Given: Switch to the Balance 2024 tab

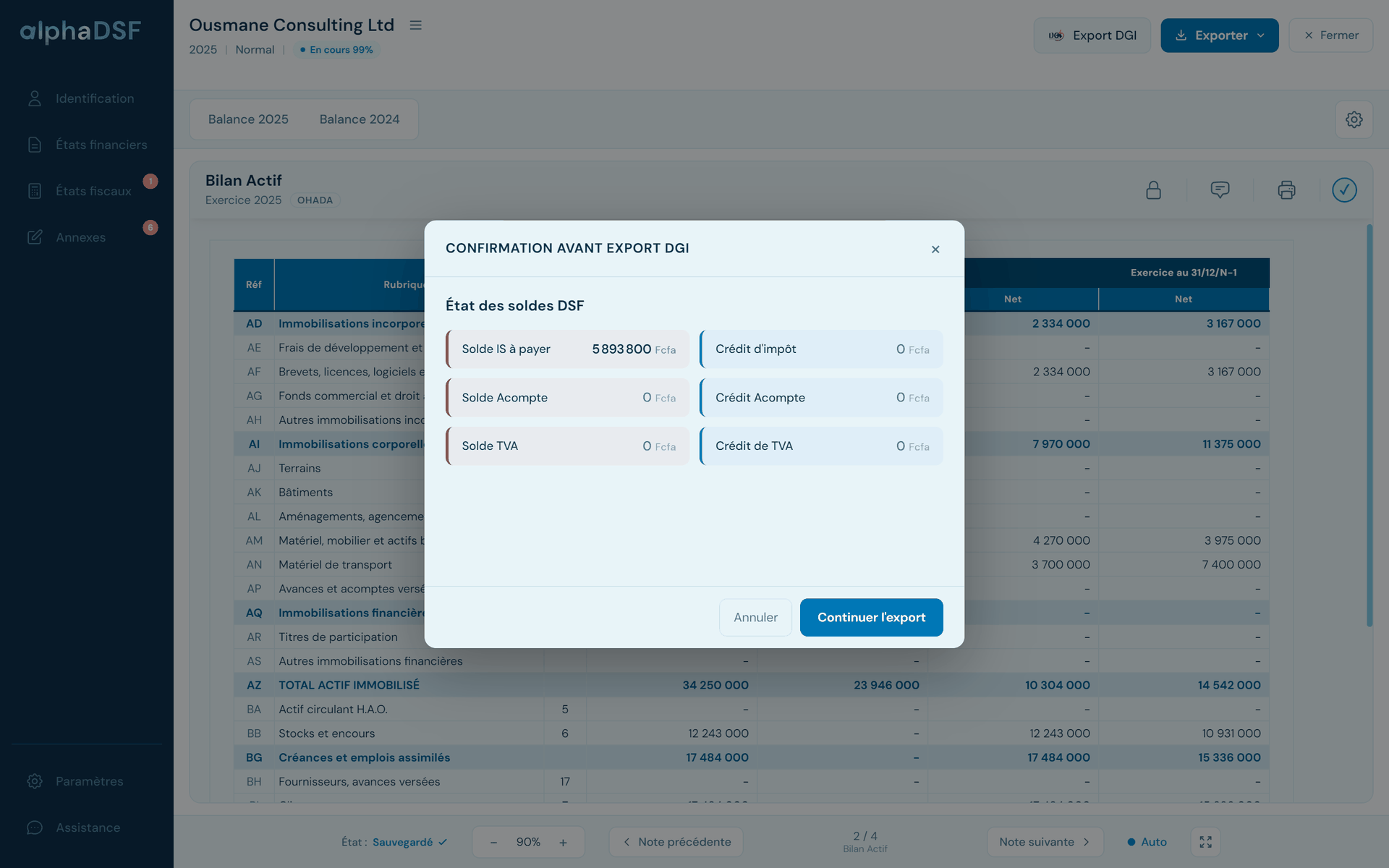Looking at the screenshot, I should [x=360, y=119].
